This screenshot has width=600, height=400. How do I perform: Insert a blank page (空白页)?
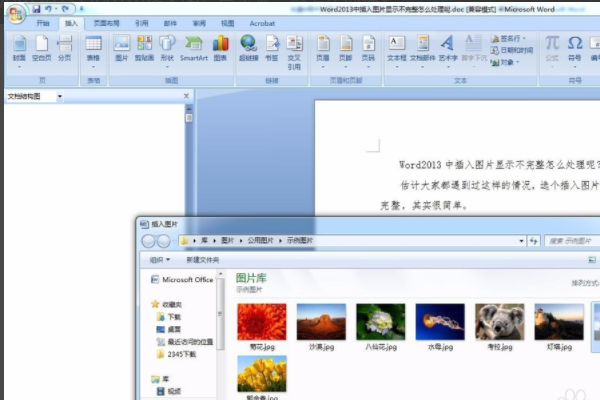[42, 51]
